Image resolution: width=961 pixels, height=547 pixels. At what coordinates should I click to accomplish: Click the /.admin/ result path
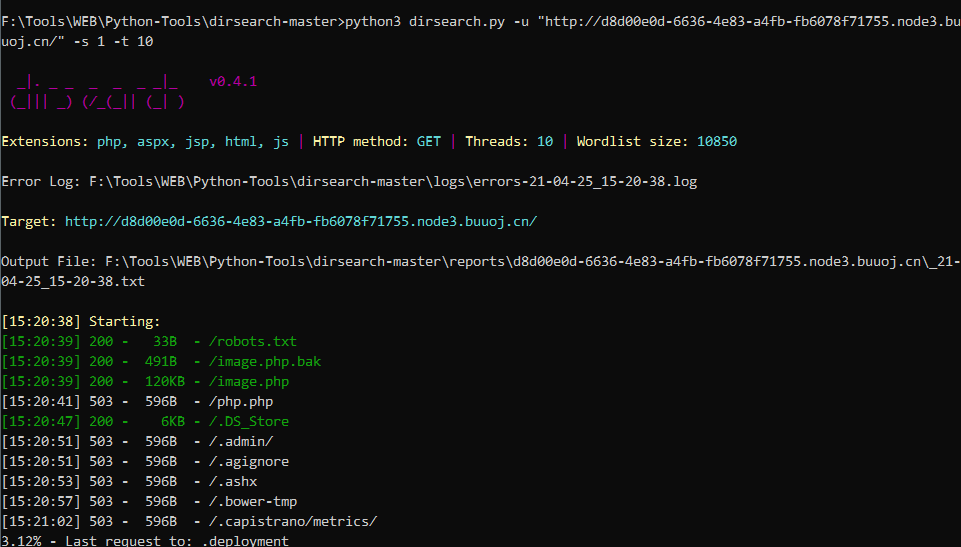[x=237, y=441]
